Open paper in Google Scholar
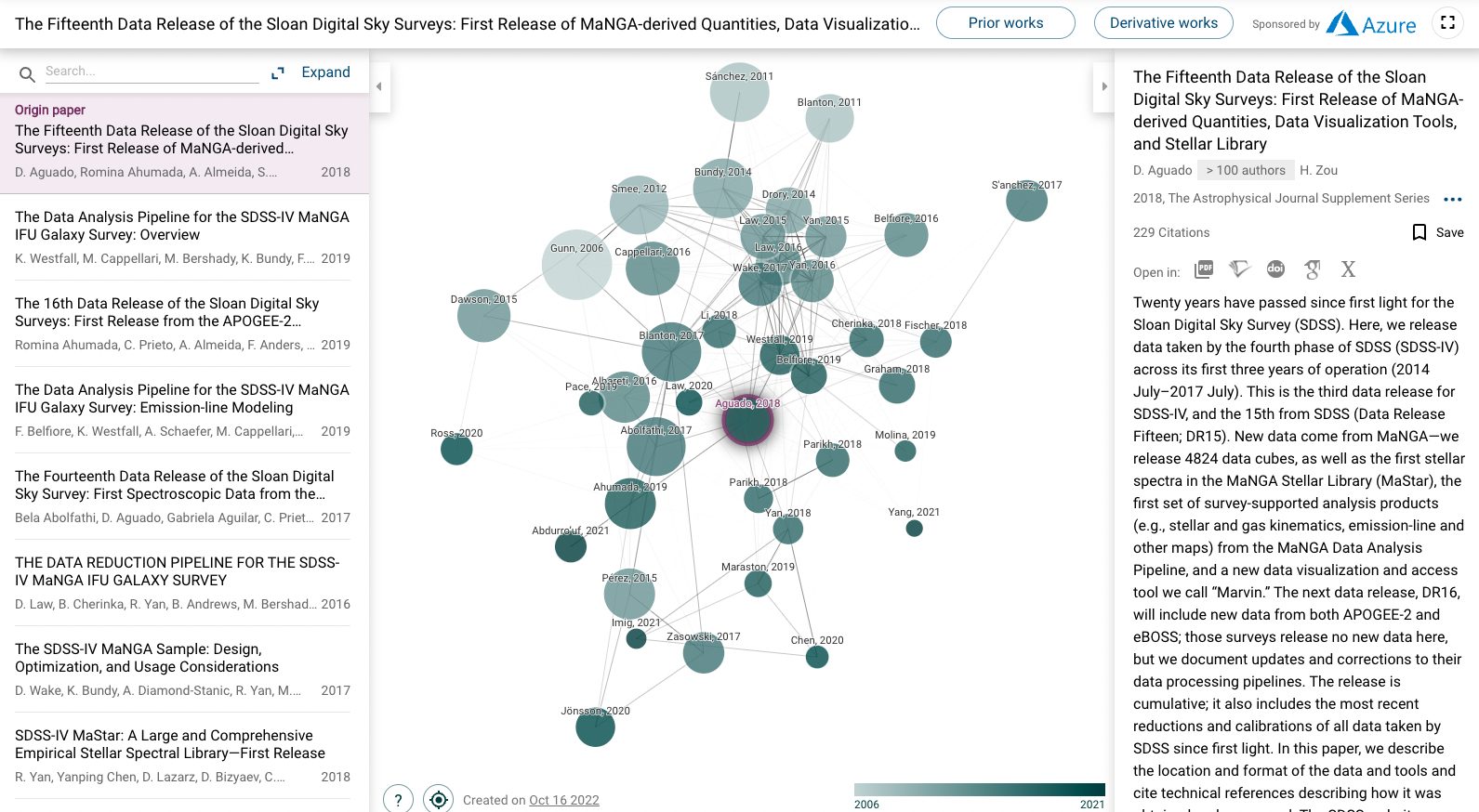Screen dimensions: 1479x812 (x=1312, y=269)
